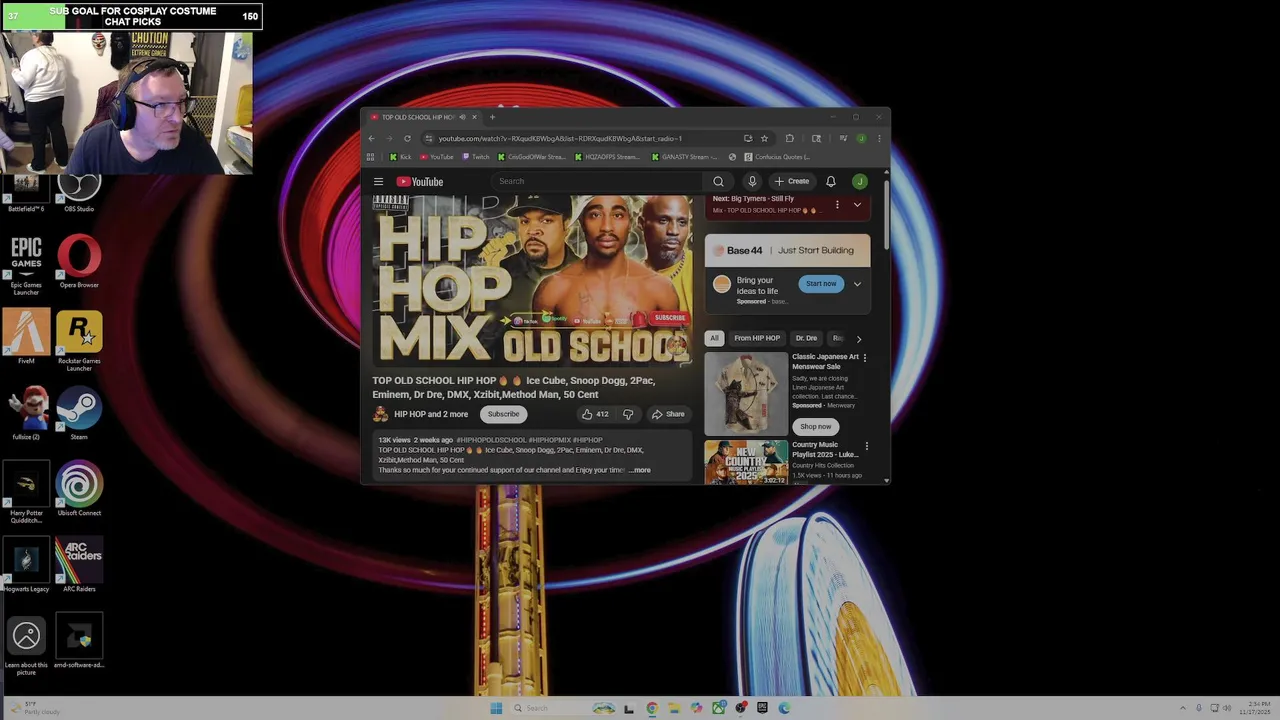
Task: Click Windows Start button on taskbar
Action: click(496, 708)
